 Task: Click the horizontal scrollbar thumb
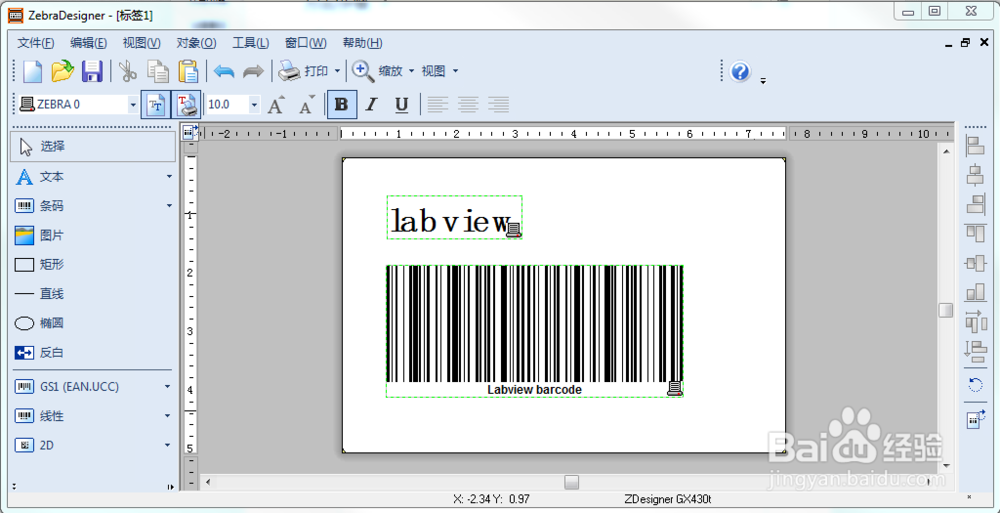(x=572, y=482)
